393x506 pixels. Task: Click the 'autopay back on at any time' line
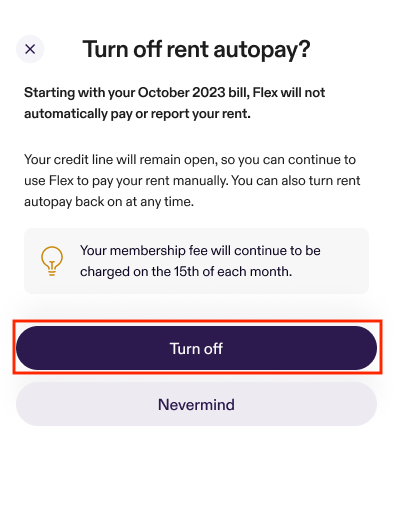[109, 202]
